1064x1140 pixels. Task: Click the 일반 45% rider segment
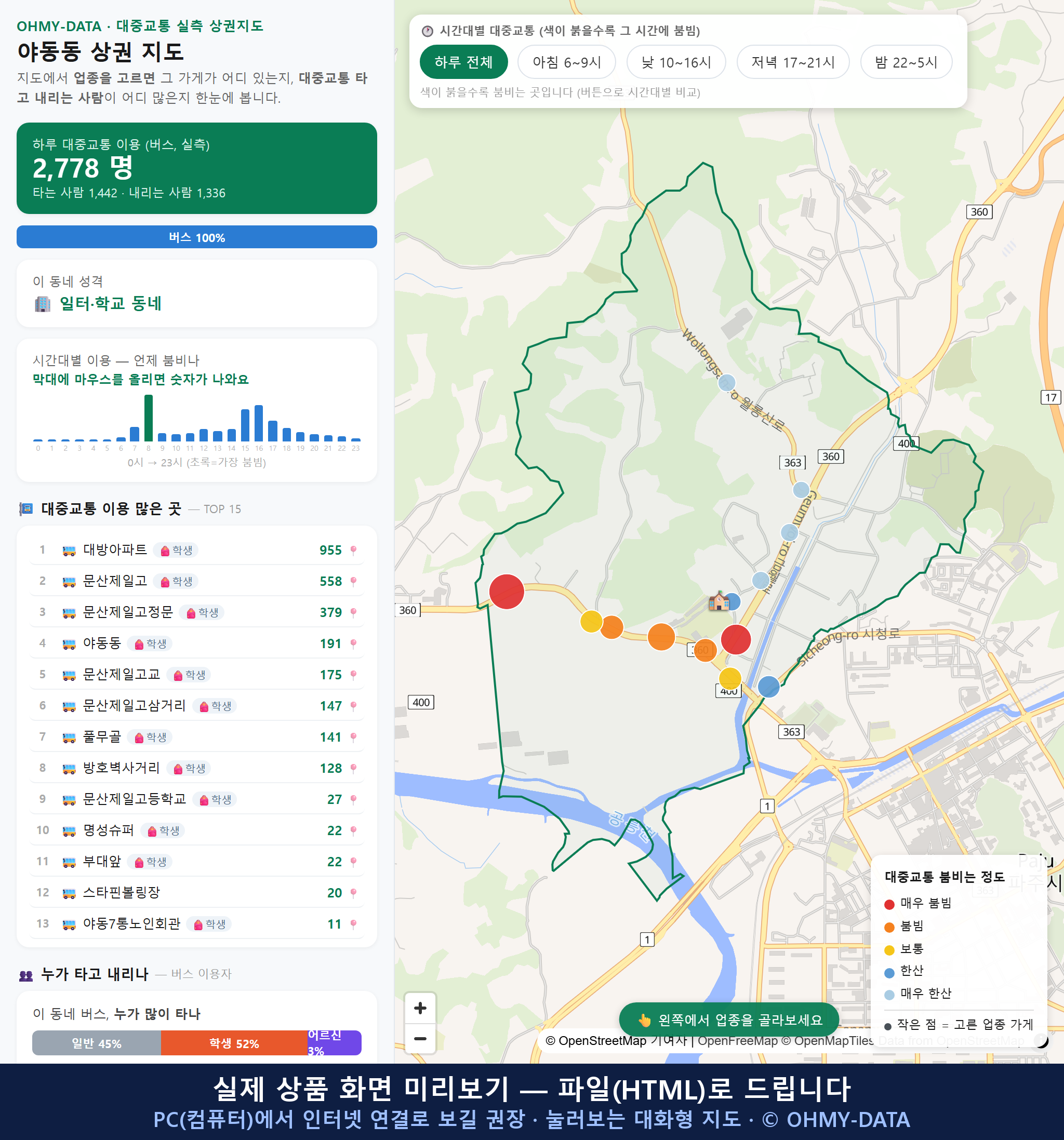(x=96, y=1043)
